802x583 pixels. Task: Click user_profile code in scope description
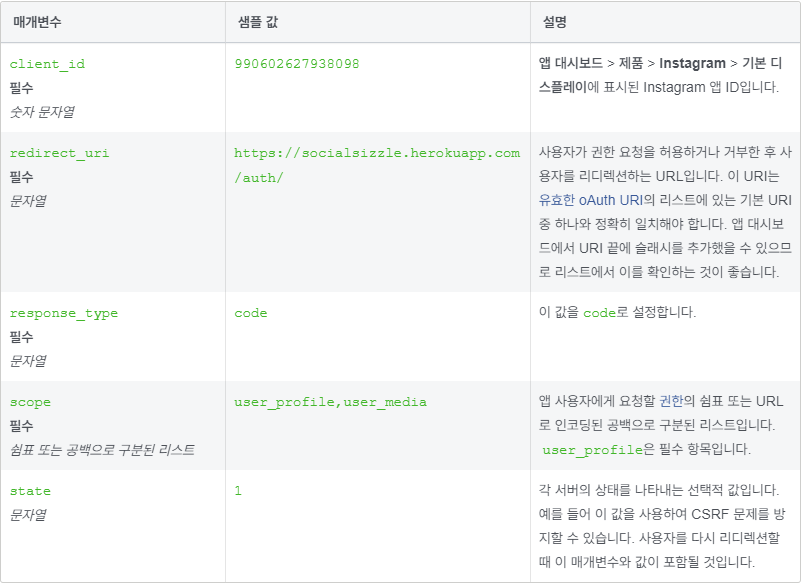(x=592, y=451)
